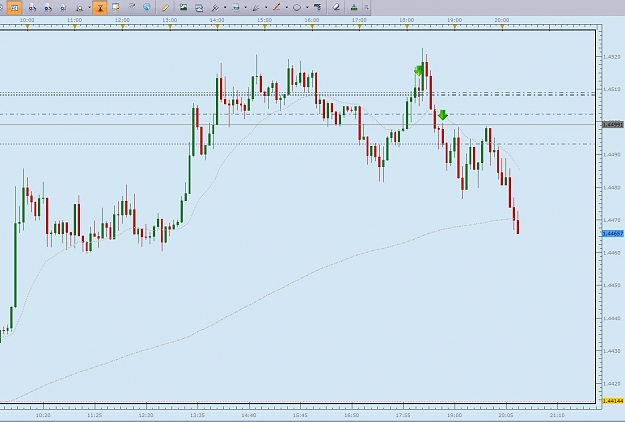
Task: Select the ellipse shape drawing tool
Action: pyautogui.click(x=297, y=8)
